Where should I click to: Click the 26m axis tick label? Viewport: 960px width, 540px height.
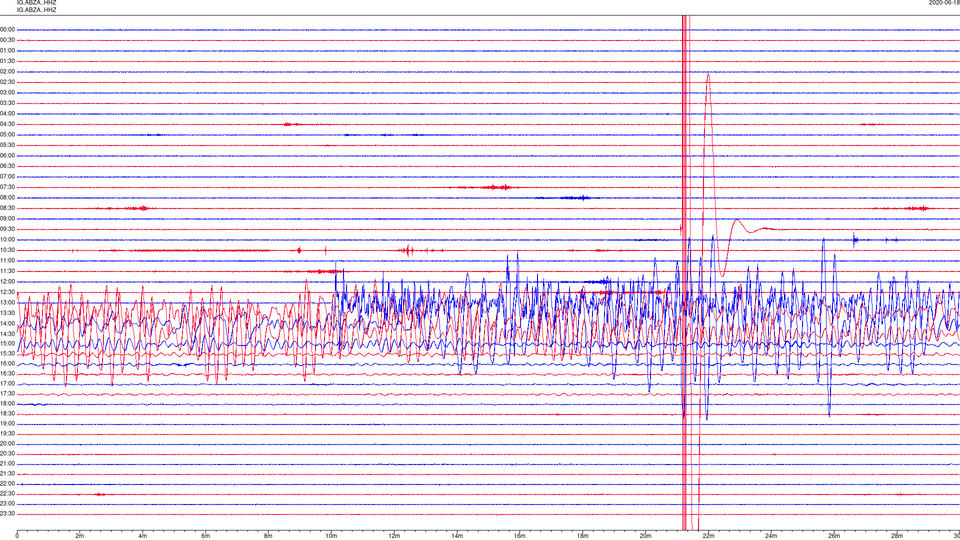(834, 536)
